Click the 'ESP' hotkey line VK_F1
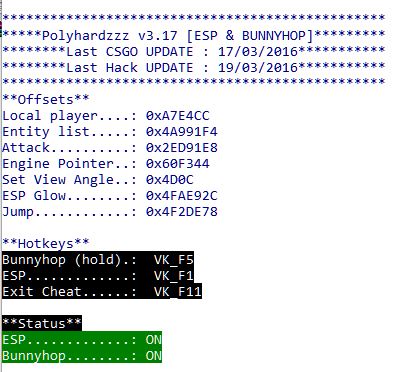The image size is (404, 372). [98, 275]
